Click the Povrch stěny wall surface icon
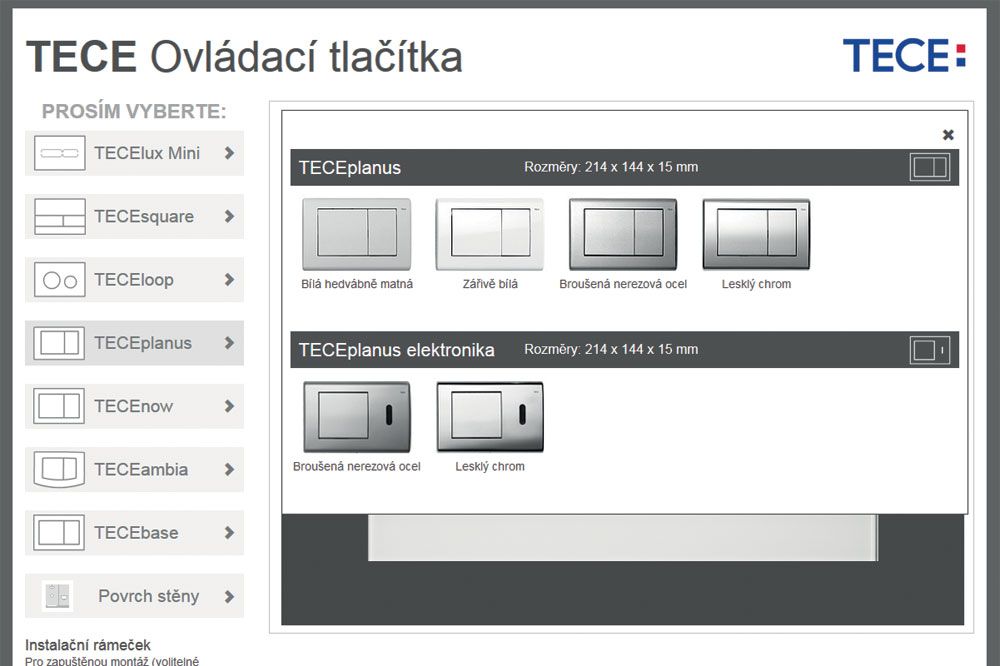This screenshot has height=666, width=1000. pos(57,596)
